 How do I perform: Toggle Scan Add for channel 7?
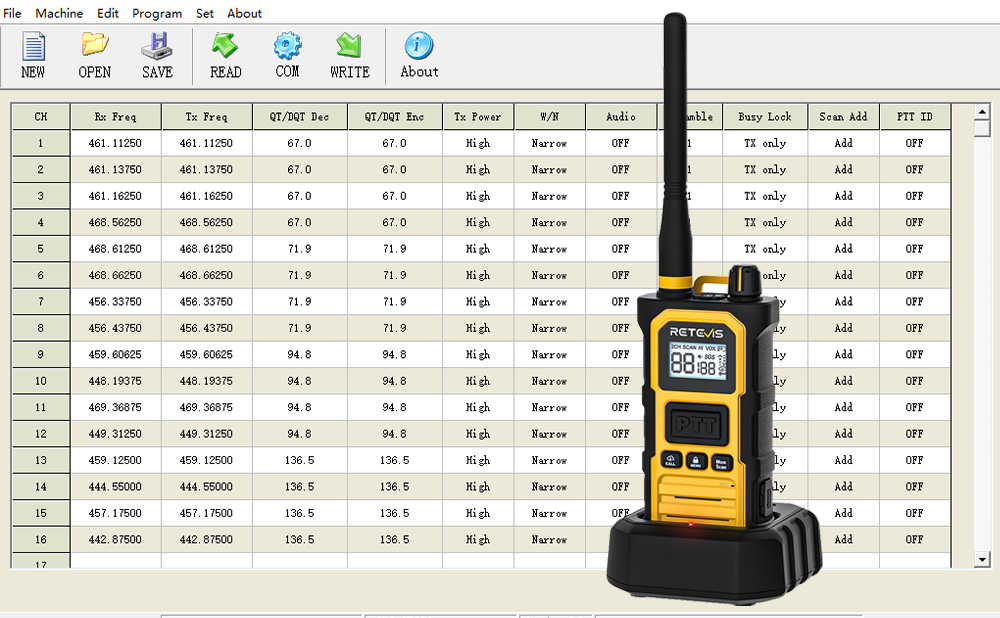coord(843,301)
